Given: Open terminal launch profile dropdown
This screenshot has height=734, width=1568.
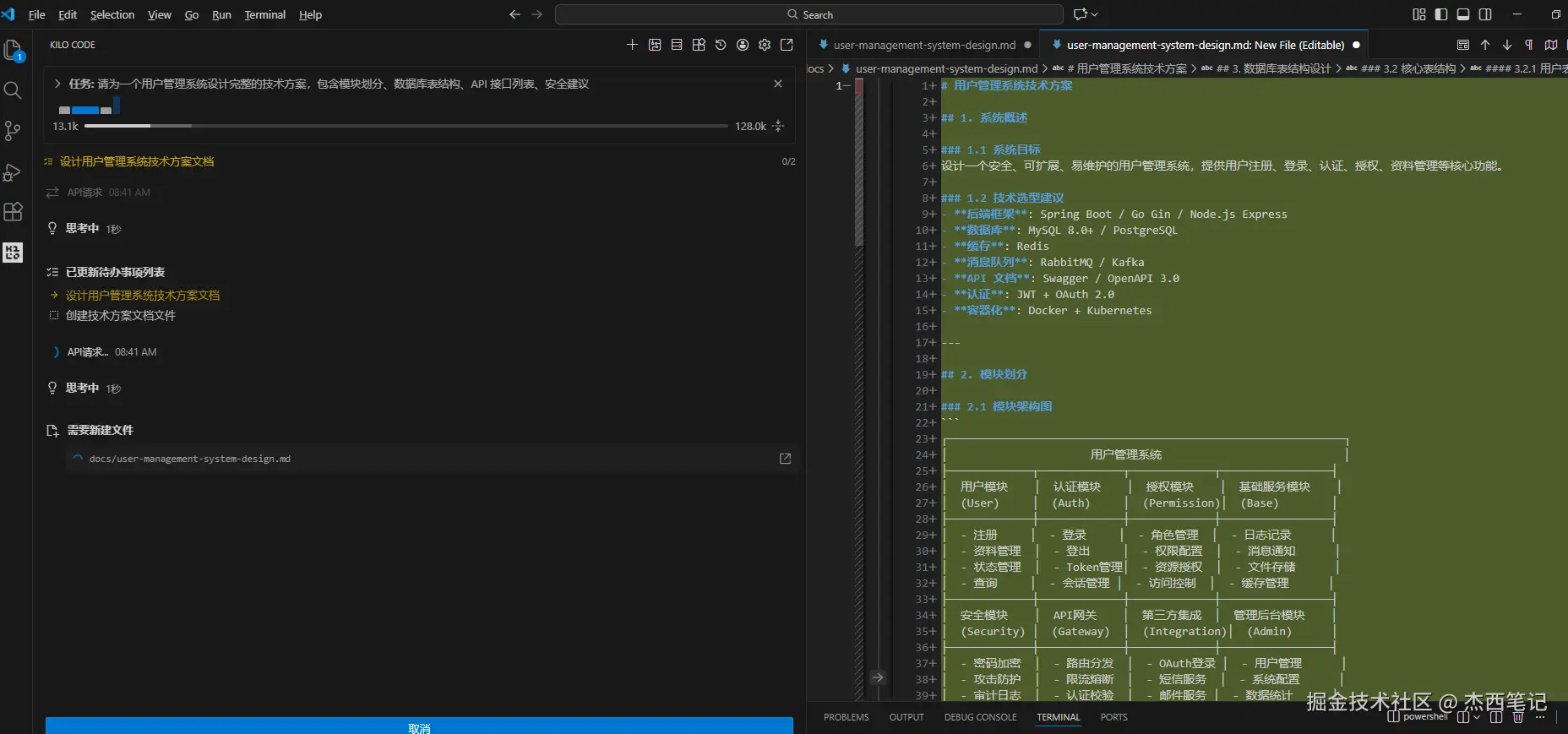Looking at the screenshot, I should tap(1477, 717).
